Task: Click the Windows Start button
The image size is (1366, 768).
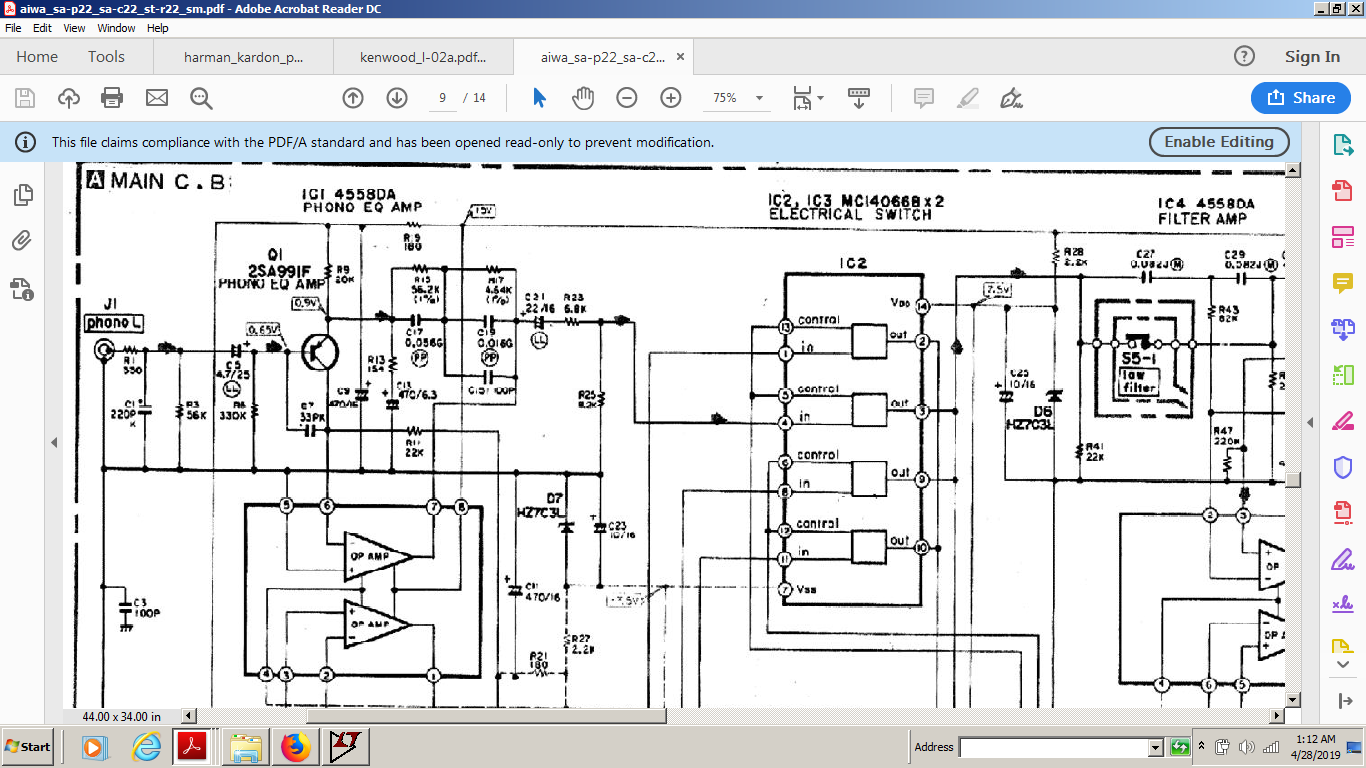Action: pyautogui.click(x=28, y=747)
